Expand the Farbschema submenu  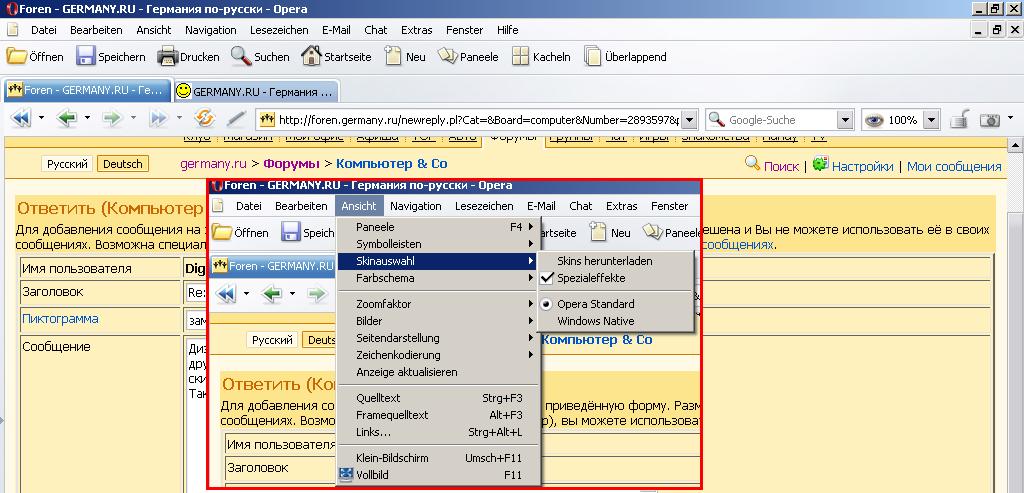[x=439, y=278]
